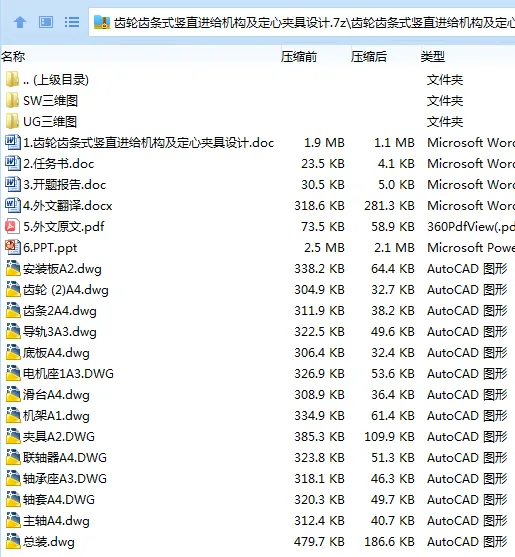Click the Word icon next to 2.任务书.doc
Image resolution: width=515 pixels, height=557 pixels.
[13, 163]
